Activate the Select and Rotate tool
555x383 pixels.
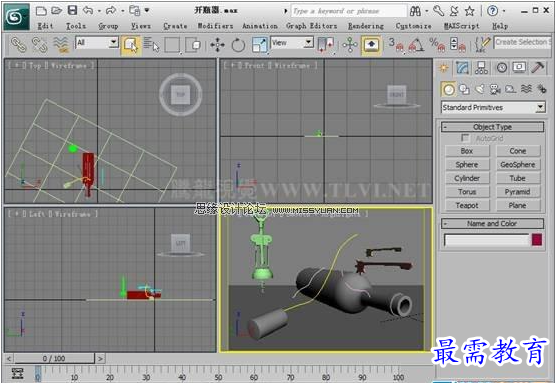pos(238,45)
